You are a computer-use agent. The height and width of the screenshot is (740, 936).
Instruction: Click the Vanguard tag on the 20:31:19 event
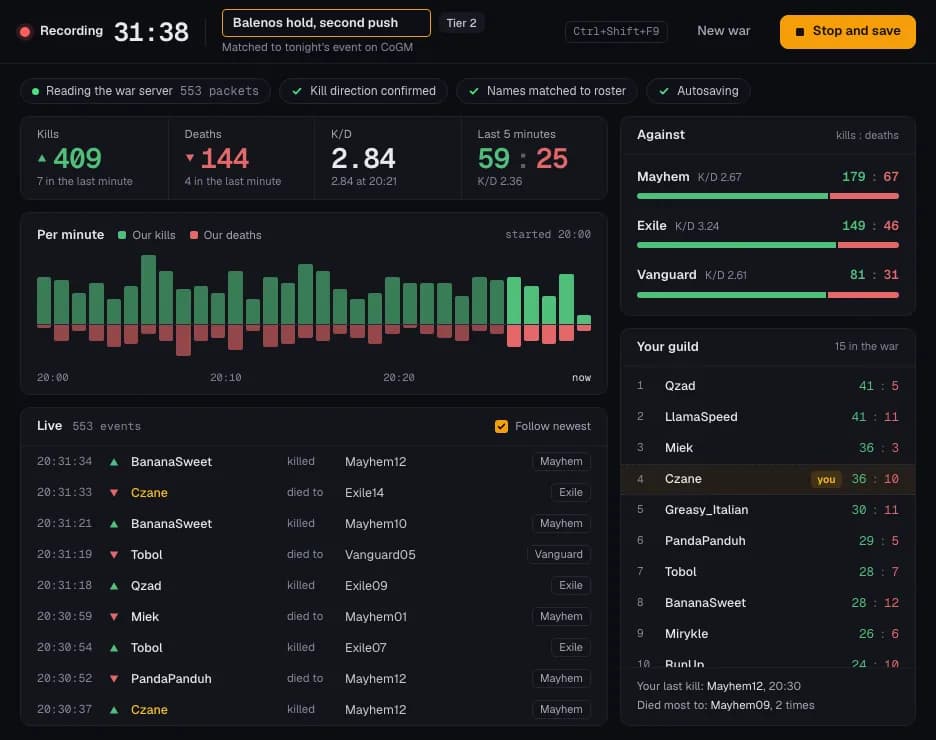click(559, 554)
